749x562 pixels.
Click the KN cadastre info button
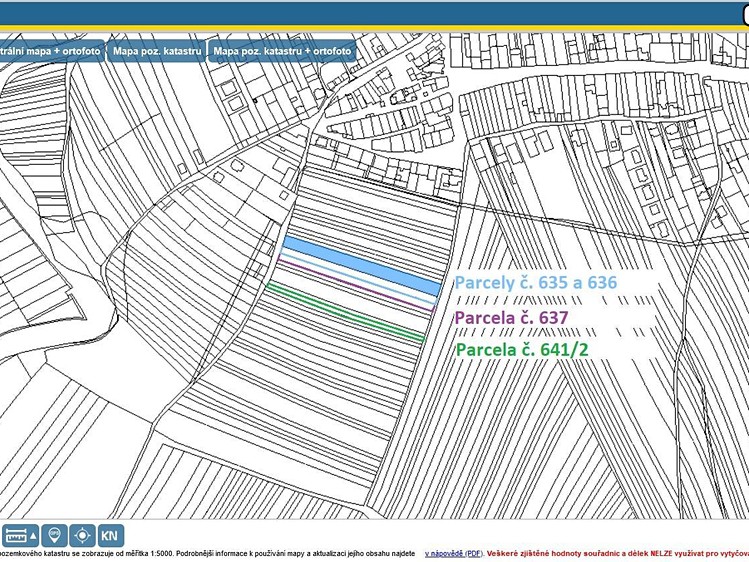pyautogui.click(x=110, y=536)
